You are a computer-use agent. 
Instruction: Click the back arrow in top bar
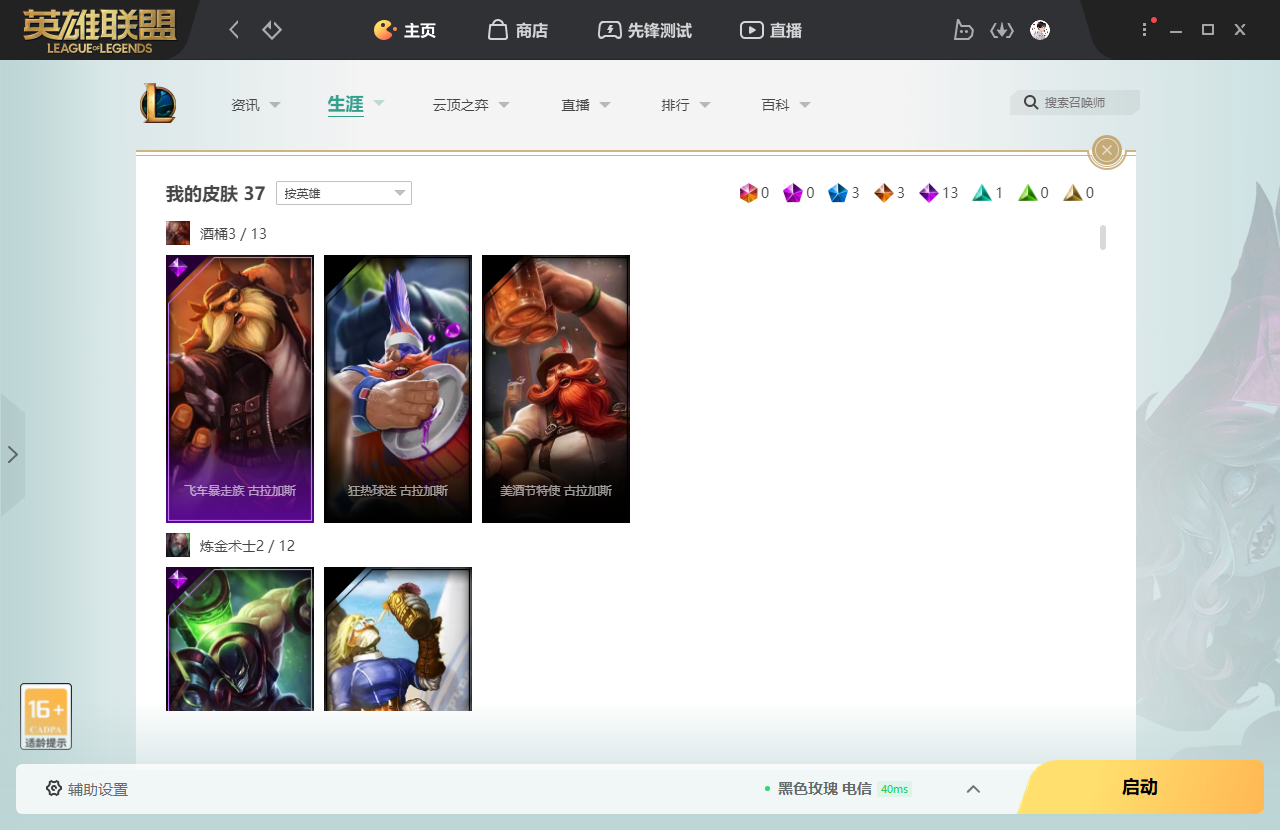pyautogui.click(x=234, y=30)
